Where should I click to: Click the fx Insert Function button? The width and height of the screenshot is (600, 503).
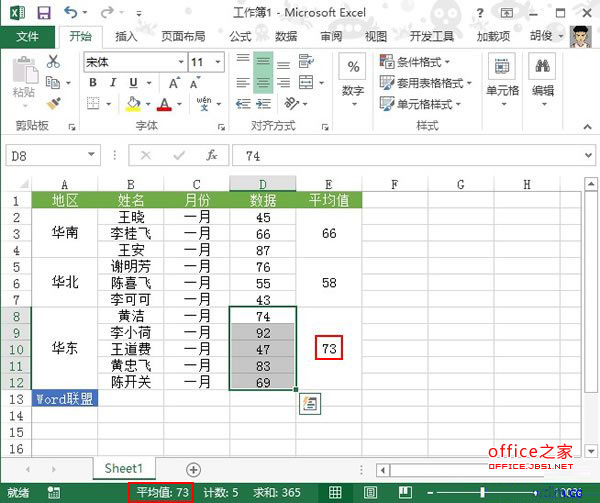212,155
